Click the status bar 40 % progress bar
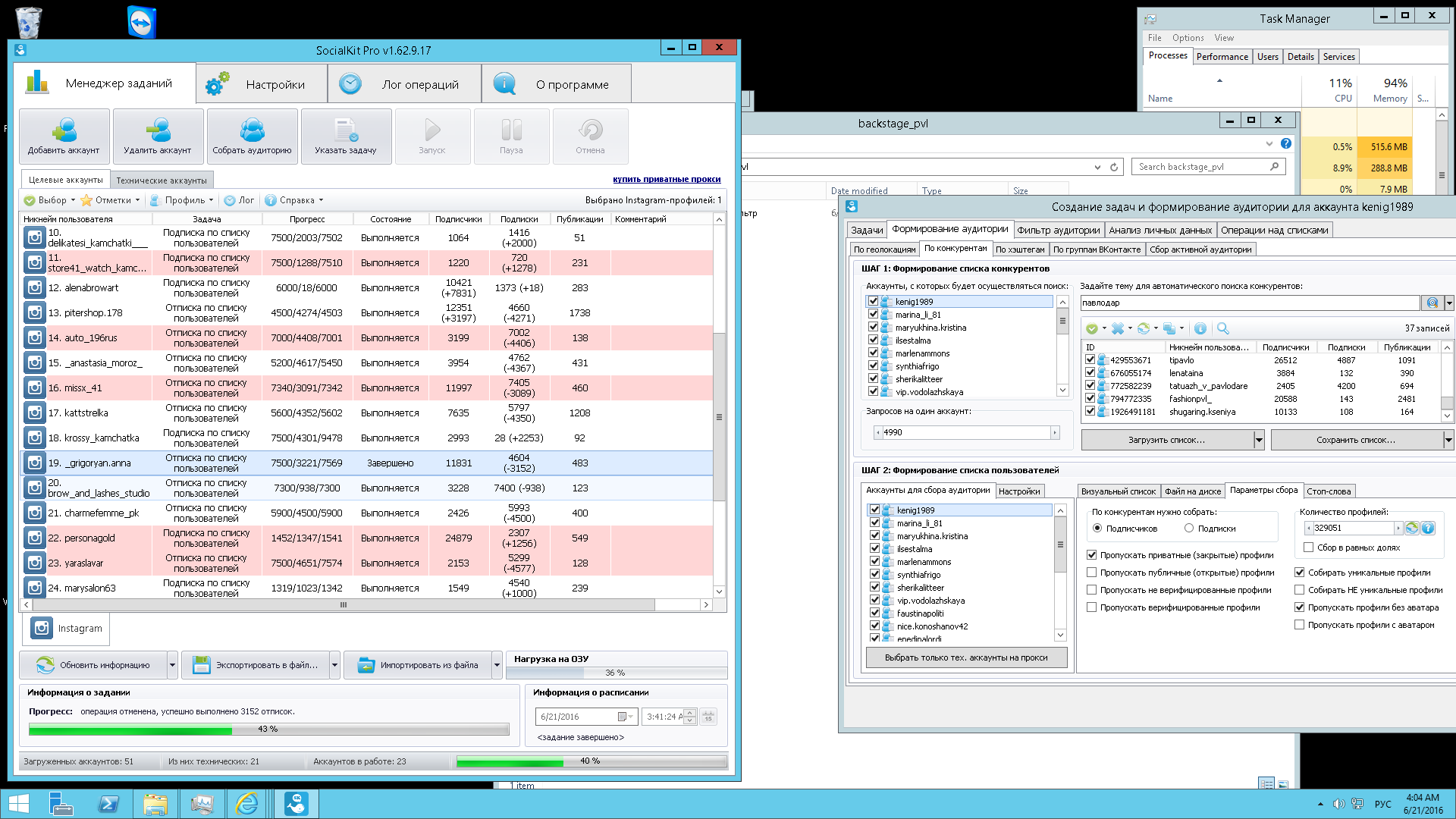1456x819 pixels. (591, 761)
